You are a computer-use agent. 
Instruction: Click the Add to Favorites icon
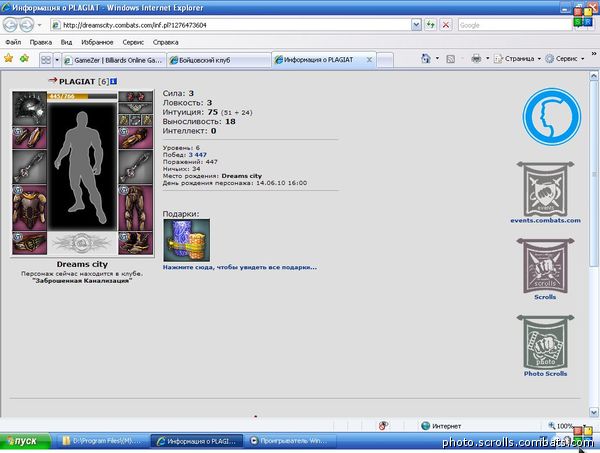(24, 59)
